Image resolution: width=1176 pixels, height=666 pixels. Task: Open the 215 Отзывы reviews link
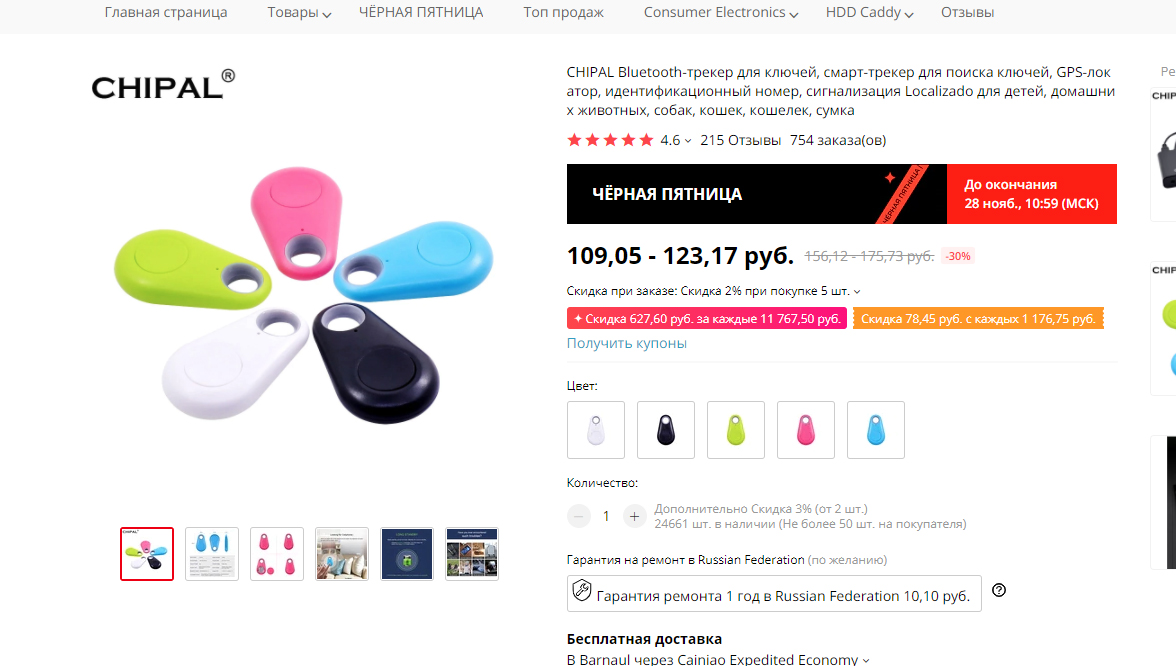pos(740,140)
